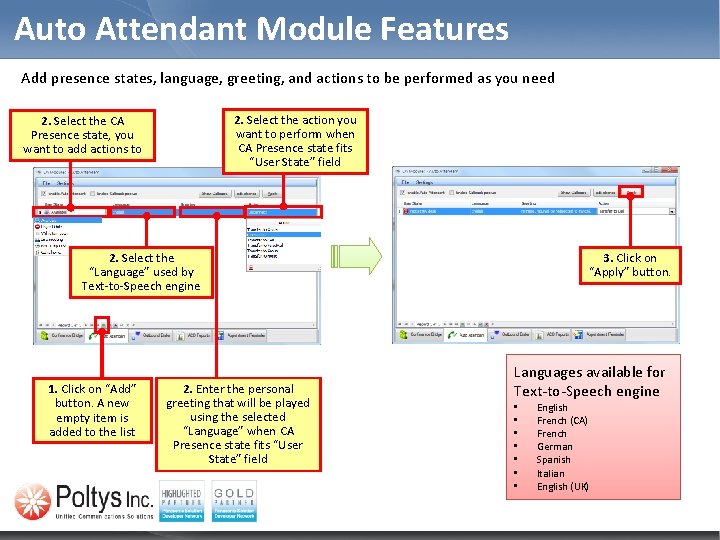Click Appointment Reminder icon in dropdowns window
720x540 pixels.
pyautogui.click(x=220, y=336)
